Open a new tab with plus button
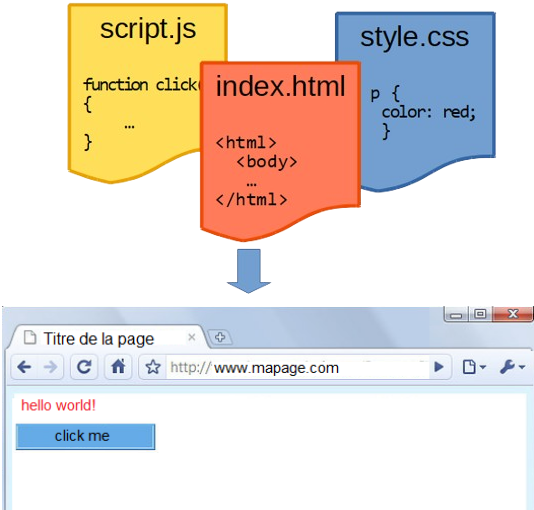The image size is (534, 510). (x=220, y=337)
